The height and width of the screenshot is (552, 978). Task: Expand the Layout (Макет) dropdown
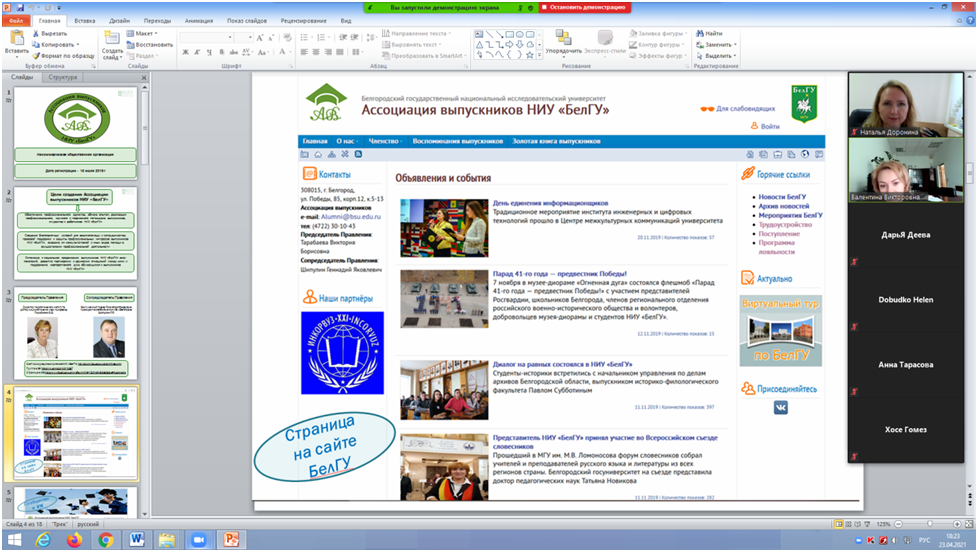pos(152,33)
